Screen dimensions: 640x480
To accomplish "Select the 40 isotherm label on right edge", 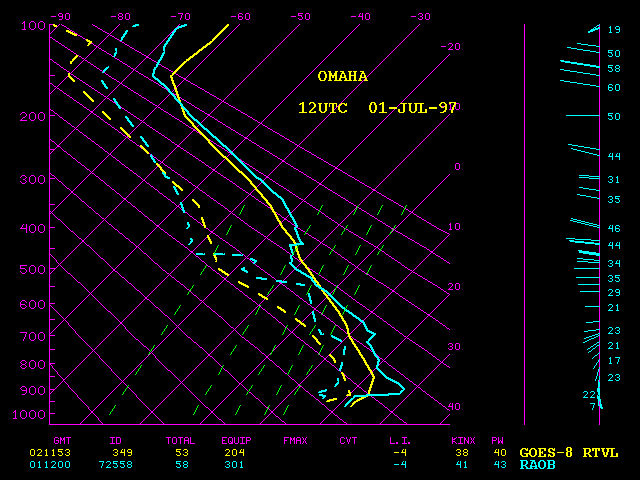I will [x=454, y=407].
